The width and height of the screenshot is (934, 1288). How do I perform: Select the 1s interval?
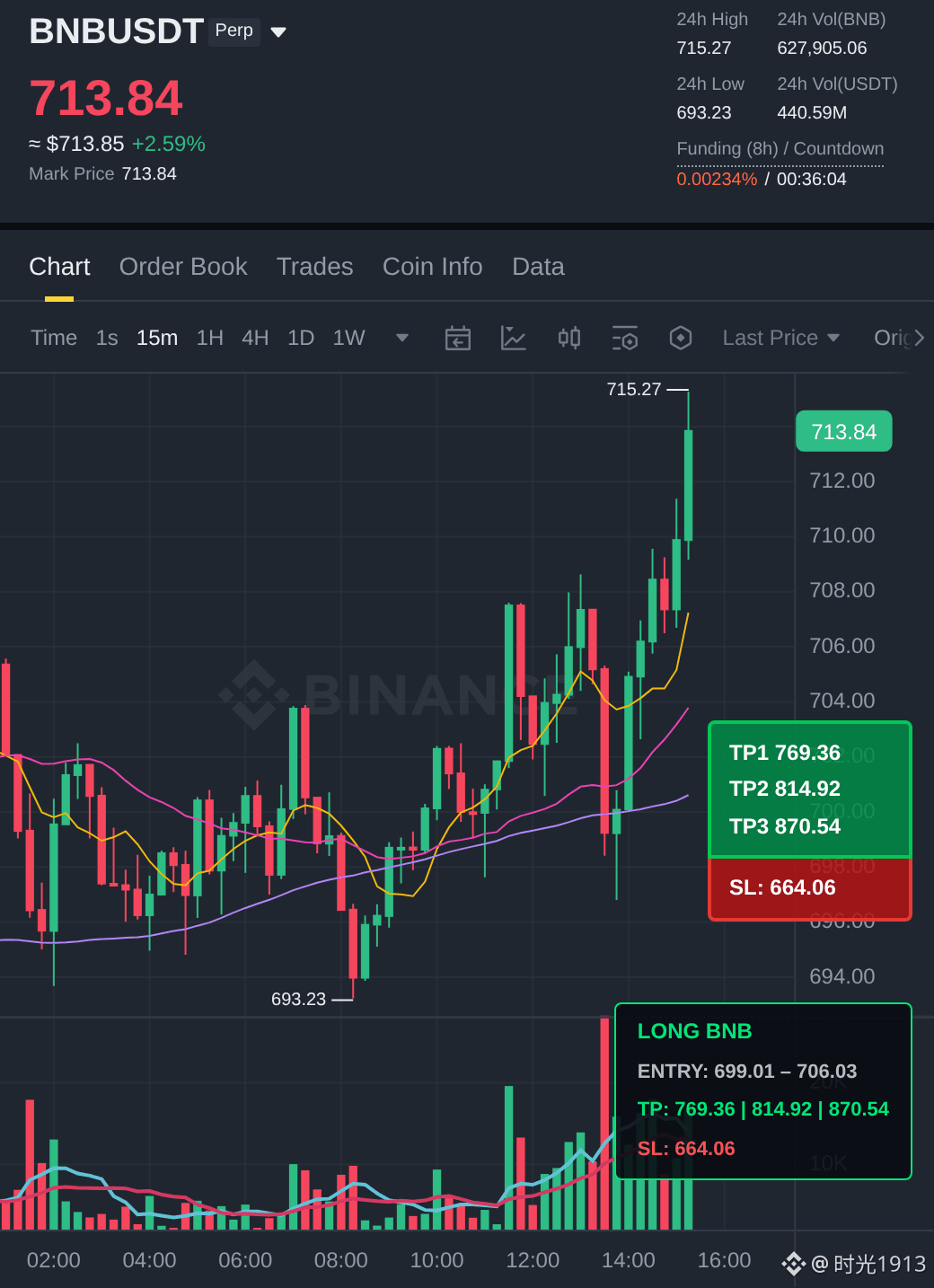[x=107, y=338]
